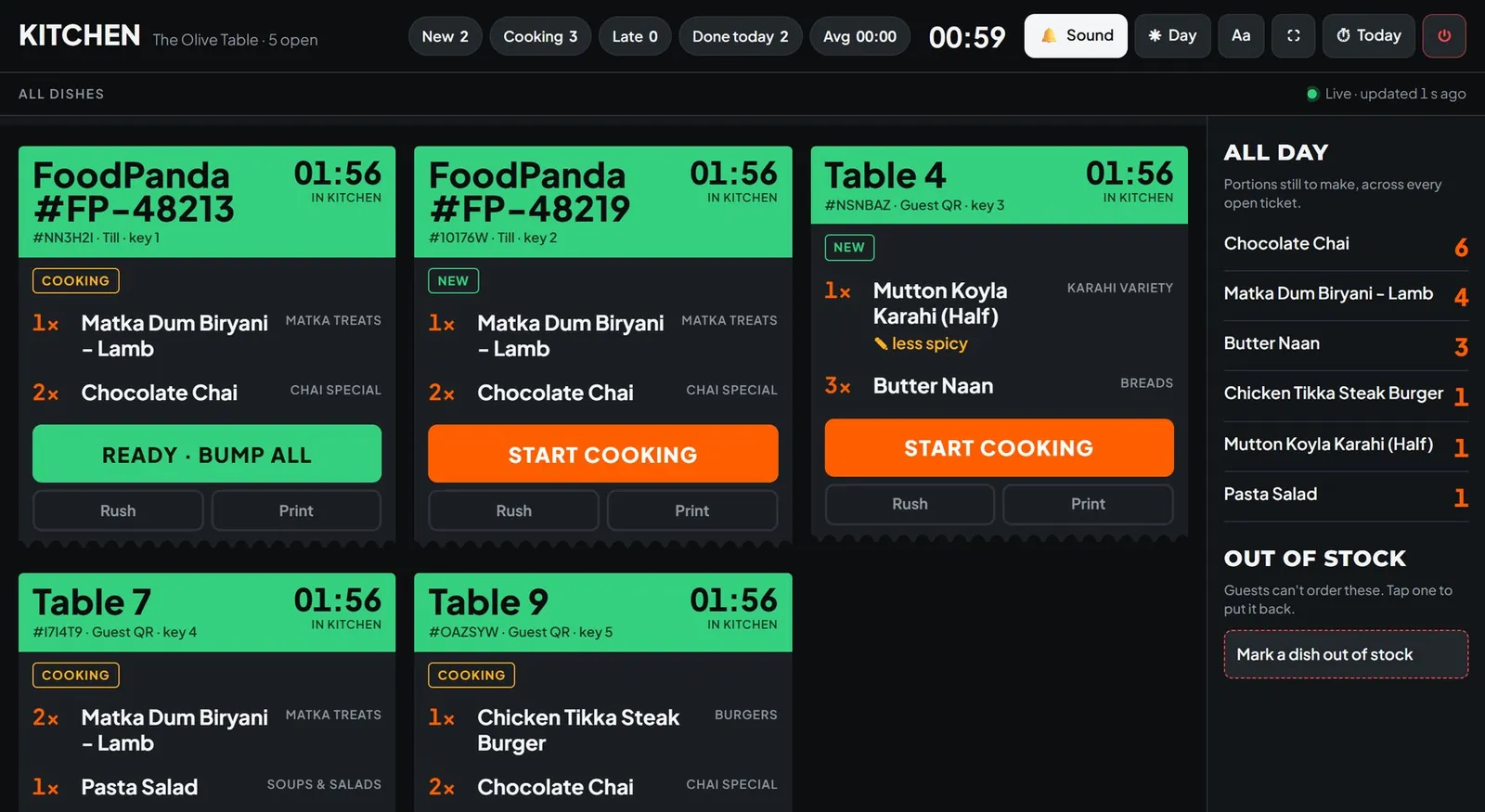Image resolution: width=1485 pixels, height=812 pixels.
Task: Select Mutton Koyla Karahi item on Table 4
Action: pyautogui.click(x=999, y=316)
